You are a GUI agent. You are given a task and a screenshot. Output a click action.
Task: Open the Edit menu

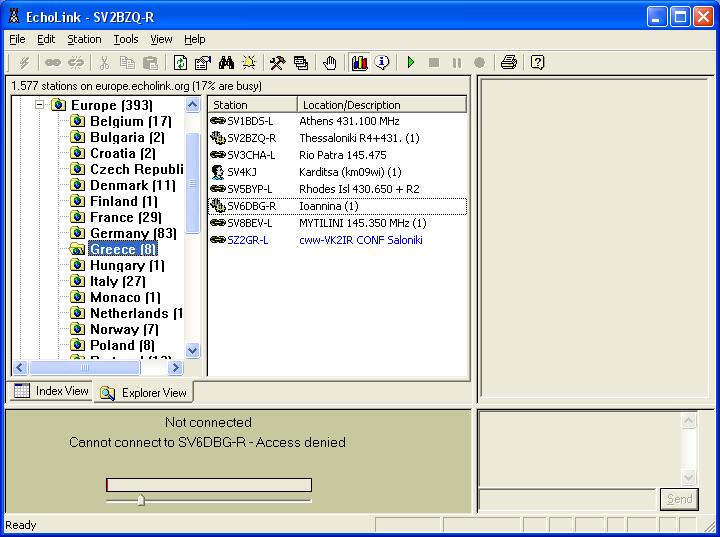pos(46,40)
